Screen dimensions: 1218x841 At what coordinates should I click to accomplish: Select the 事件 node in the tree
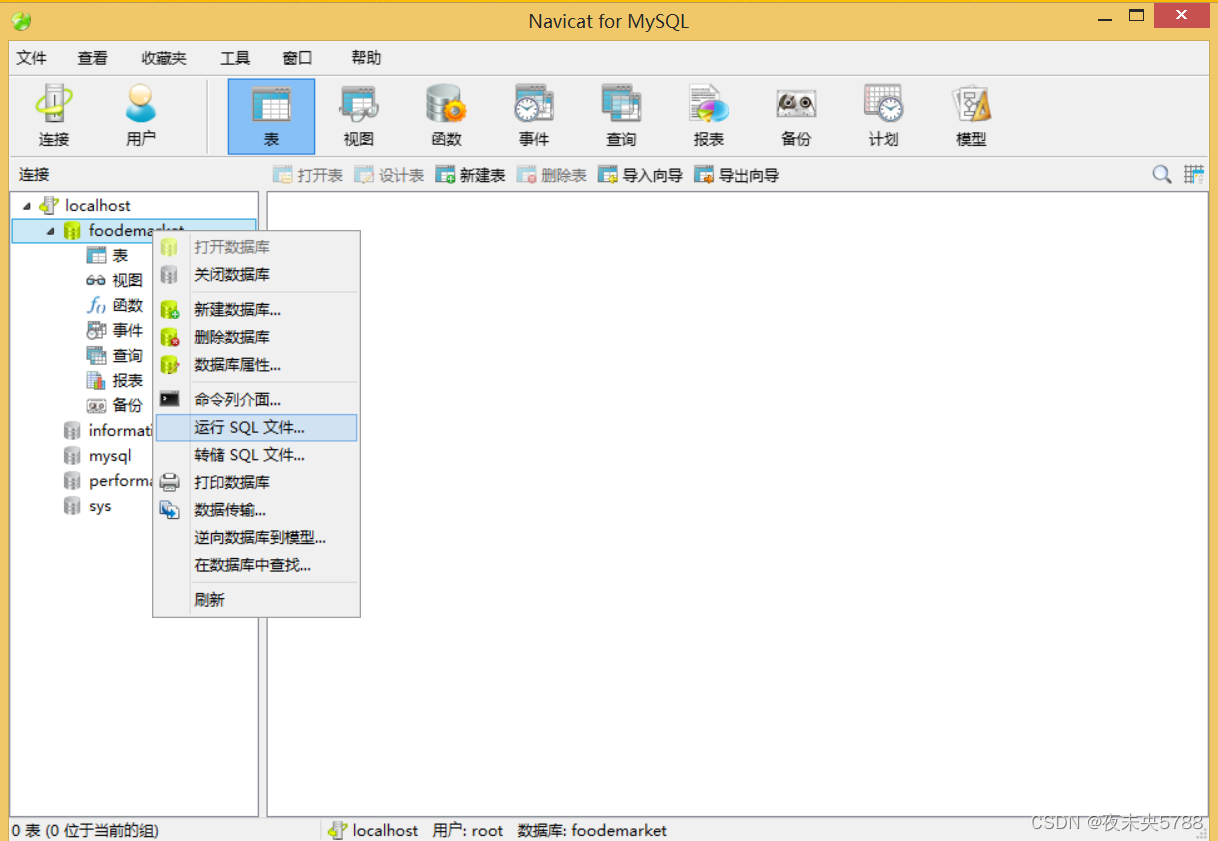point(127,330)
